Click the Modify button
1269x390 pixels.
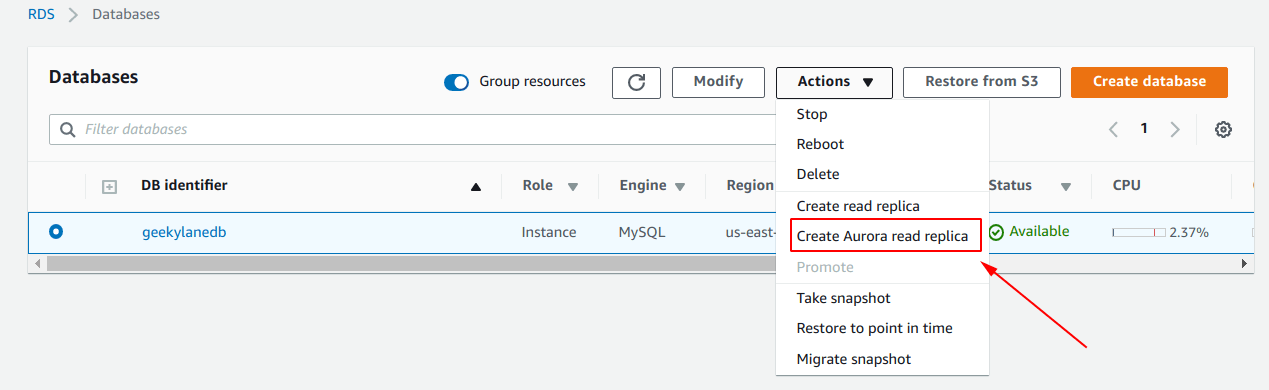coord(718,82)
